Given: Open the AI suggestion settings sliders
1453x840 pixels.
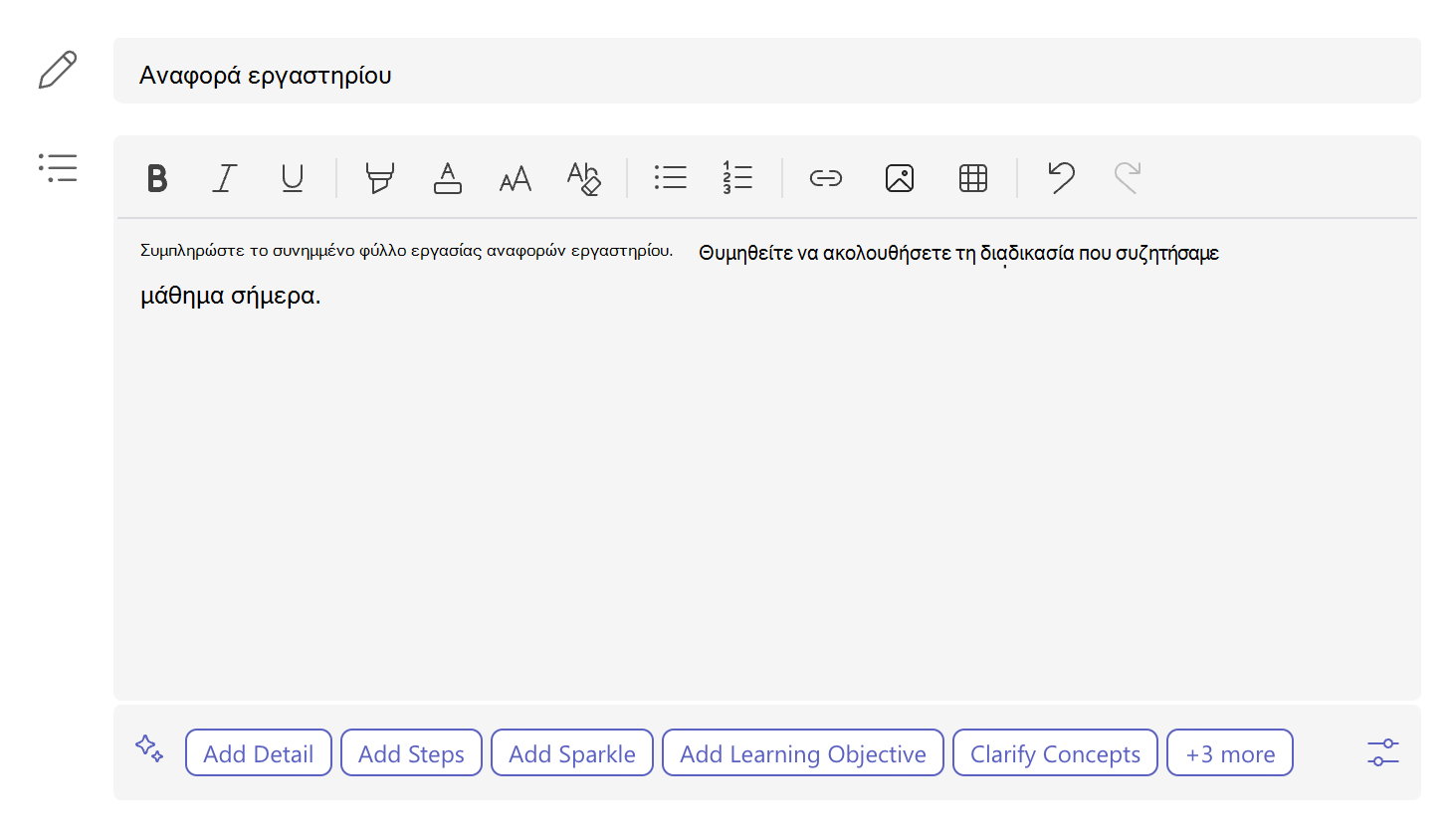Looking at the screenshot, I should [1383, 752].
